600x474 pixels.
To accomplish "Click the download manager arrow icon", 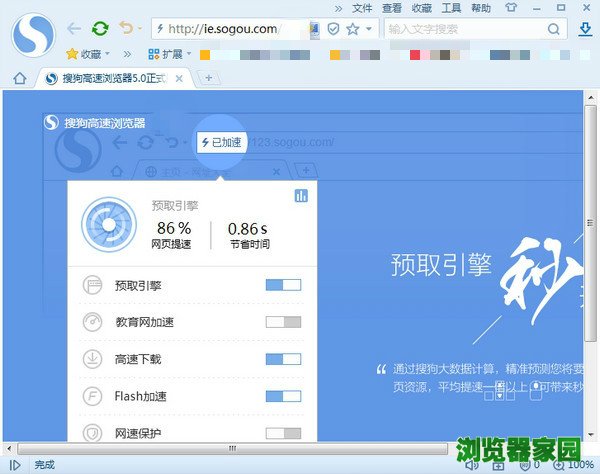I will pos(586,29).
